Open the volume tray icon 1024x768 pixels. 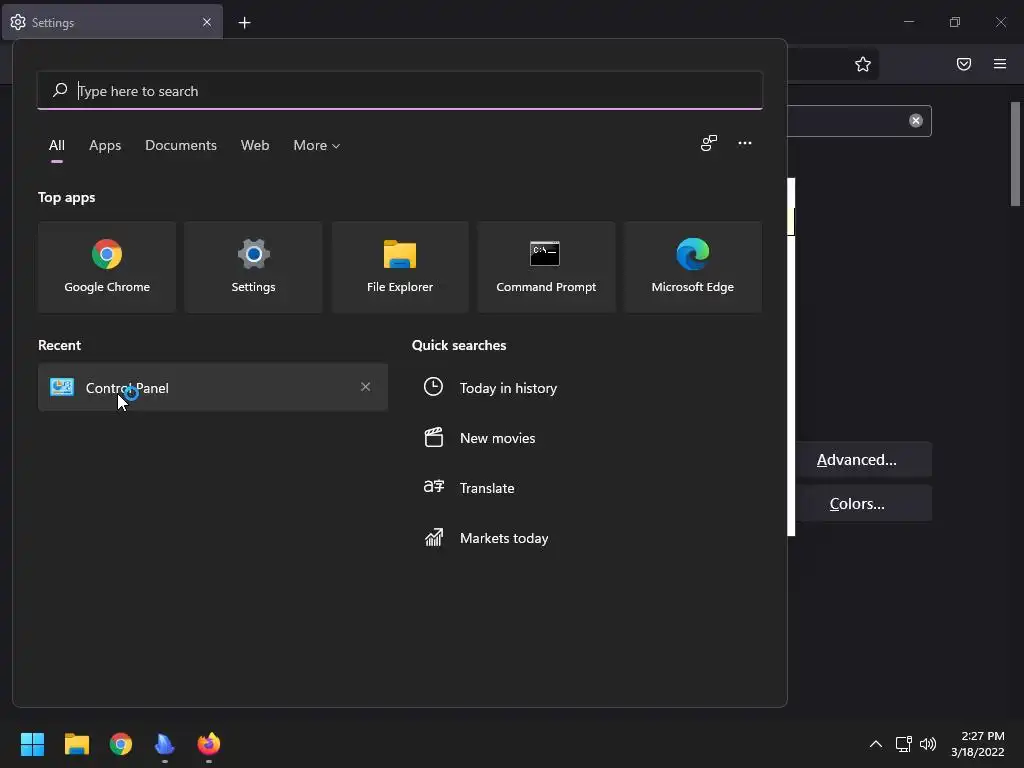point(927,744)
